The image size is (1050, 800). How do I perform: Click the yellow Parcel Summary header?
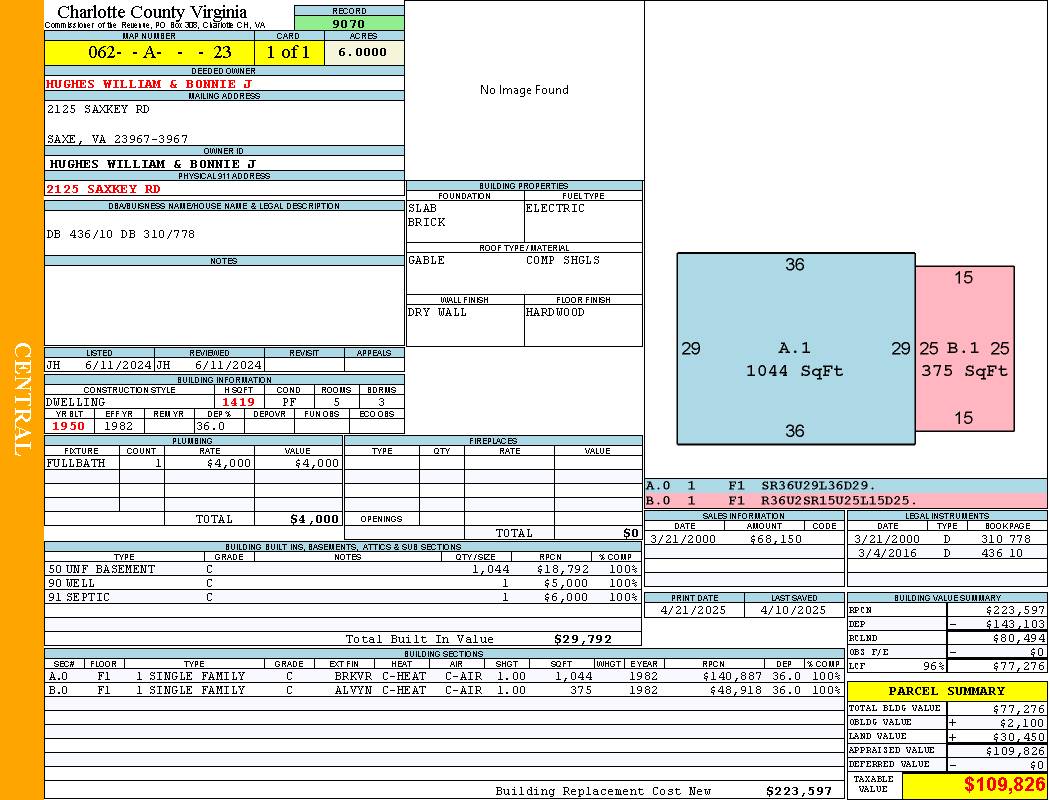[947, 691]
